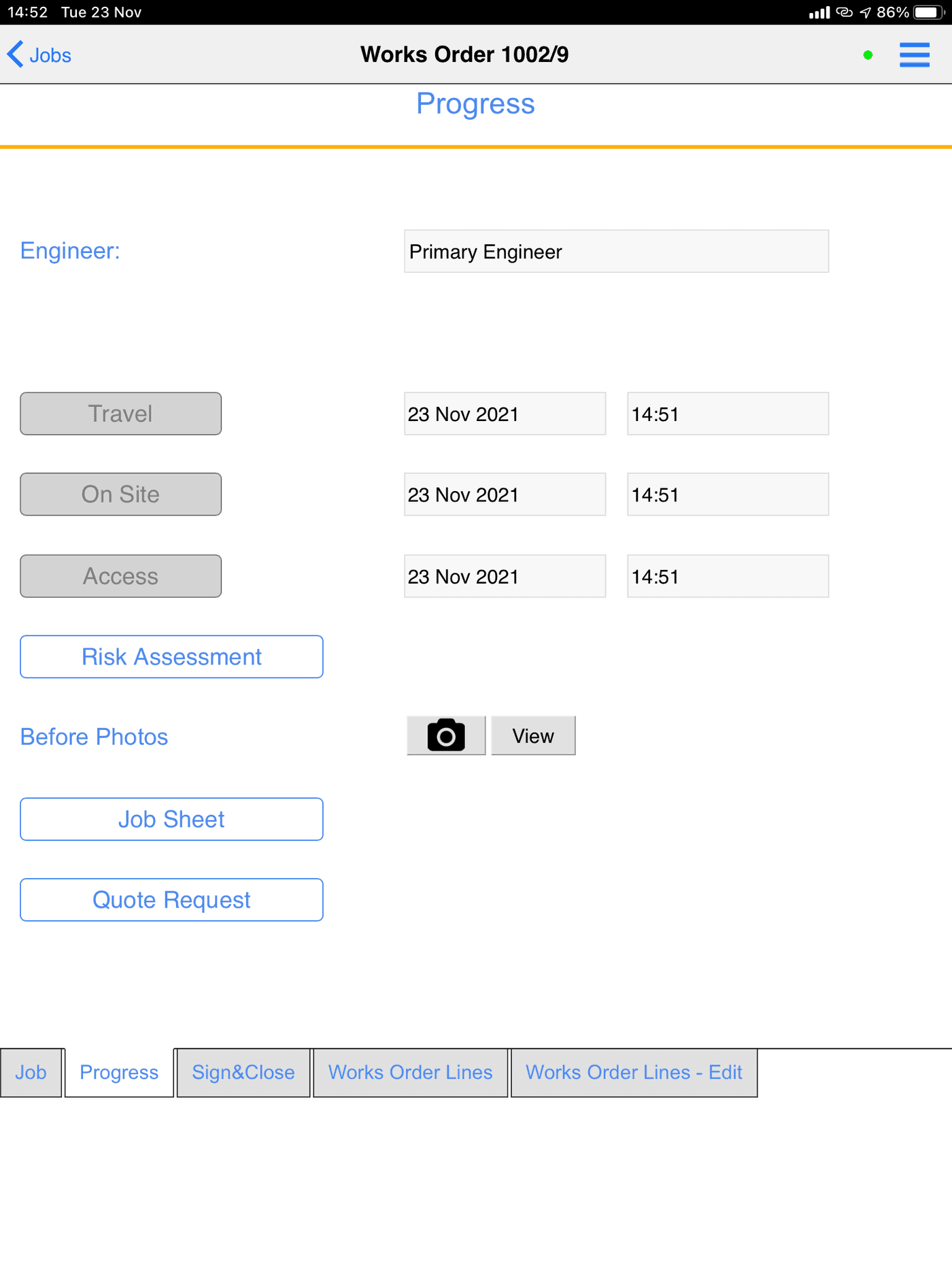Edit the Access date field

tap(505, 576)
